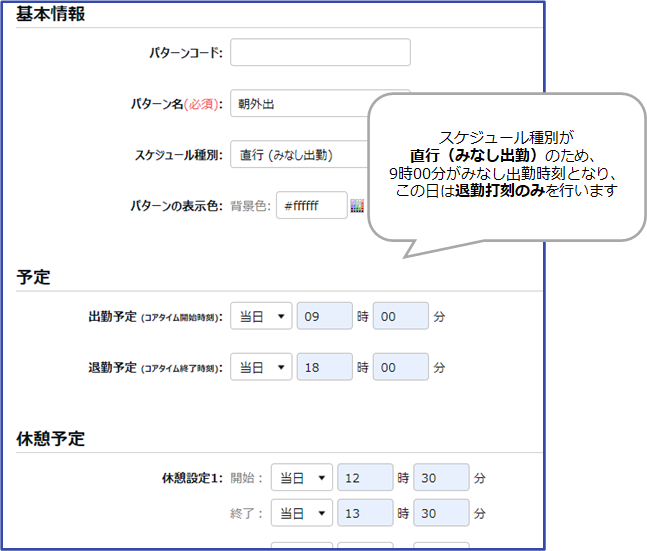Open the 休憩 終了 day dropdown
This screenshot has height=551, width=647.
[x=302, y=513]
